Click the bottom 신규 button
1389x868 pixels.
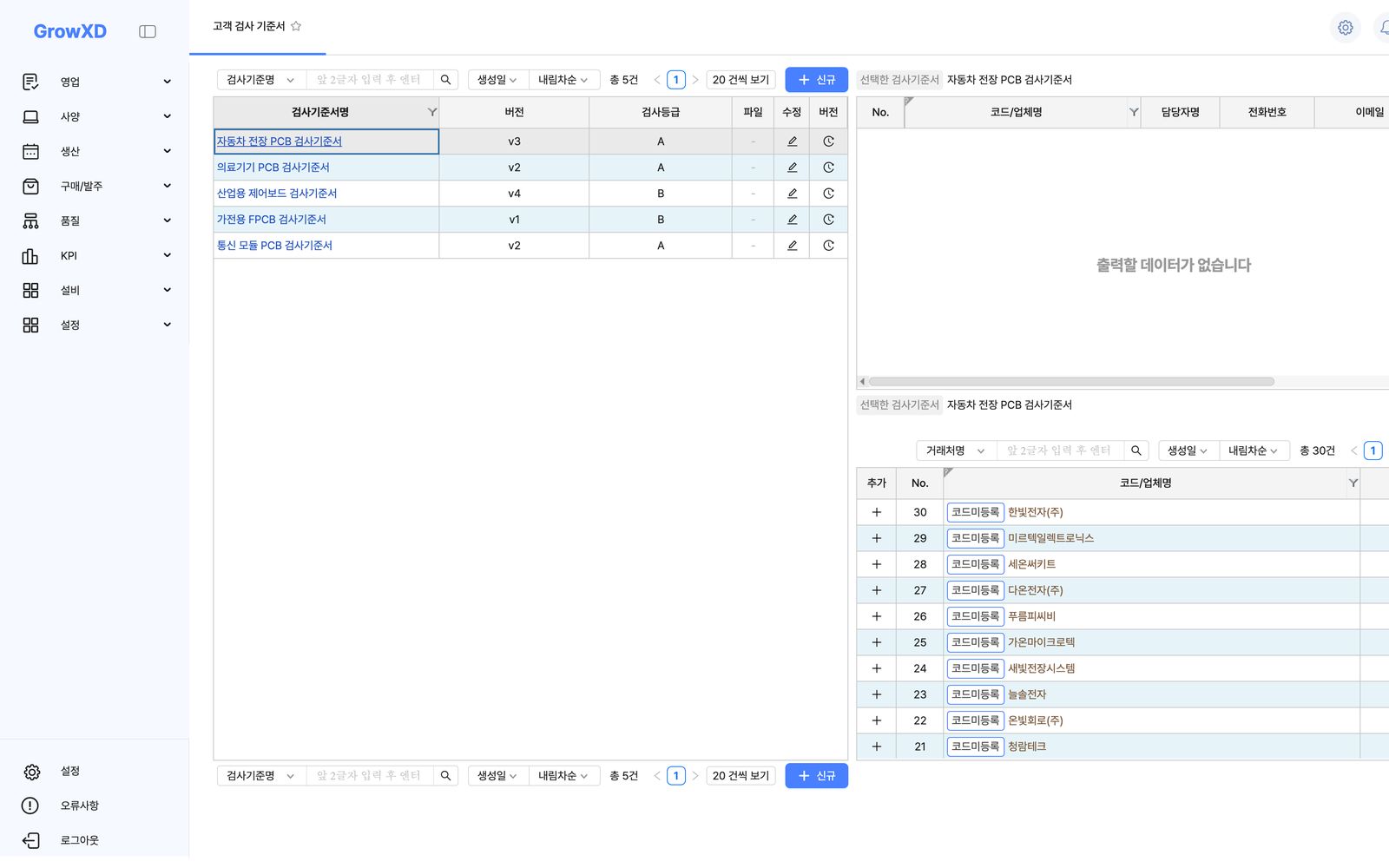(816, 776)
